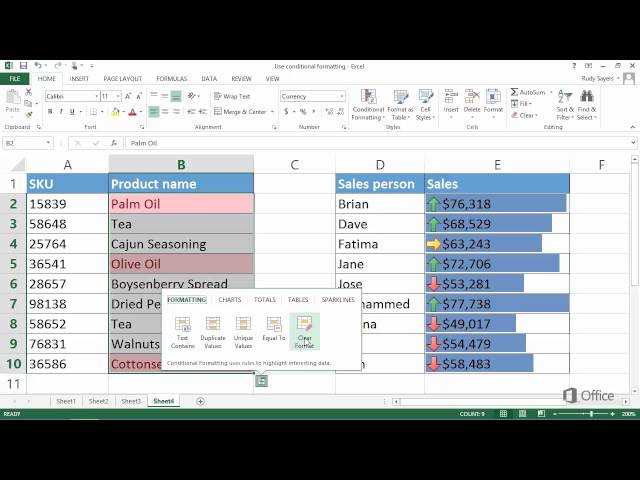Viewport: 640px width, 480px height.
Task: Open Sort & Filter
Action: click(x=565, y=105)
